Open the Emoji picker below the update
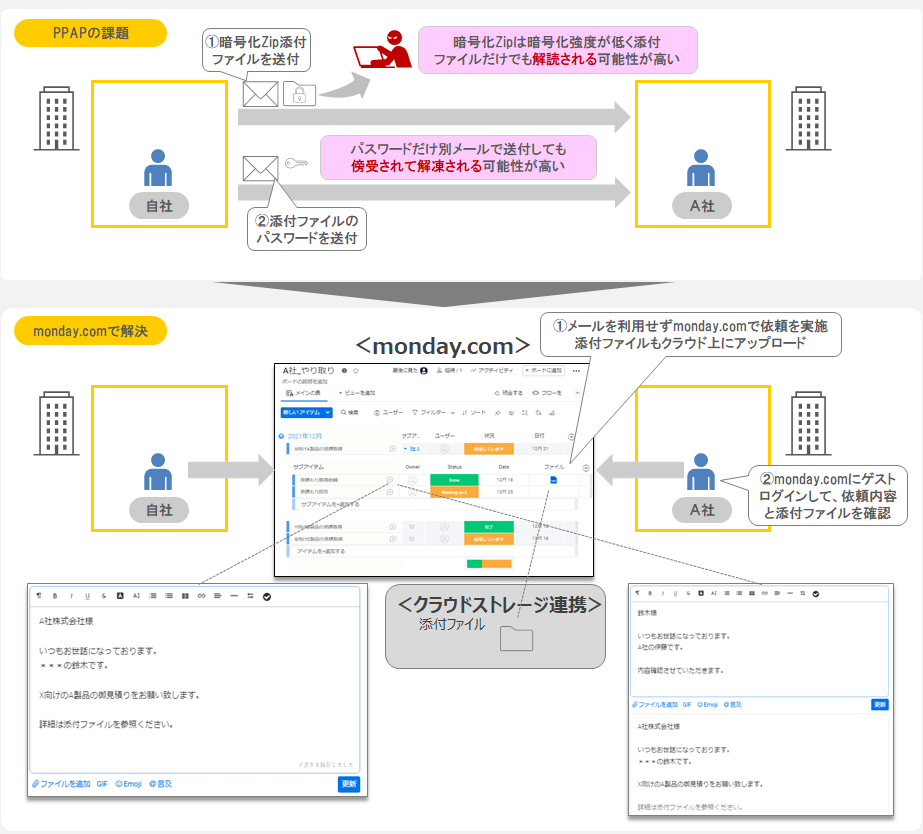This screenshot has width=923, height=834. (x=131, y=784)
